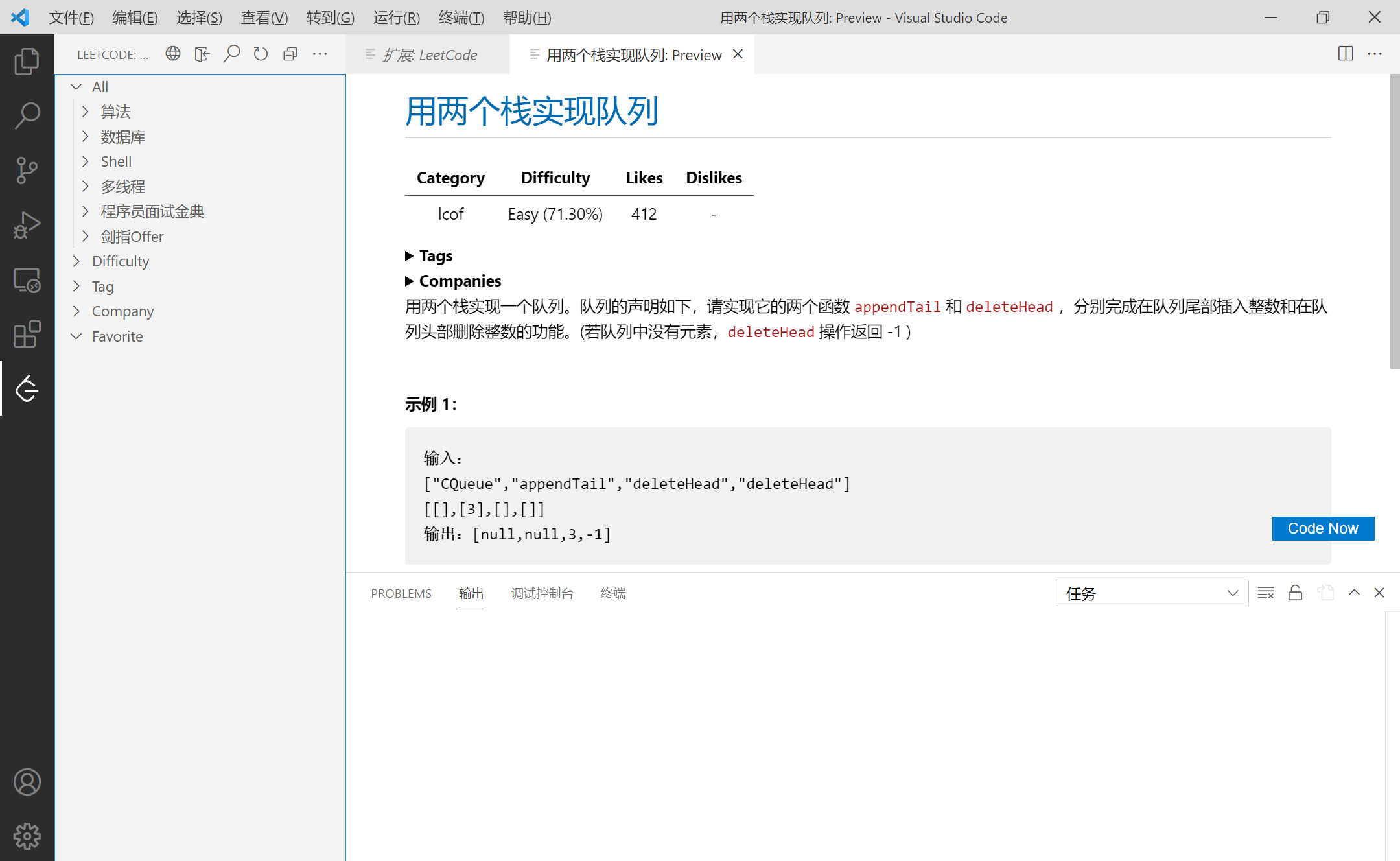Click the 用两个栈实现队列 title link

tap(531, 112)
